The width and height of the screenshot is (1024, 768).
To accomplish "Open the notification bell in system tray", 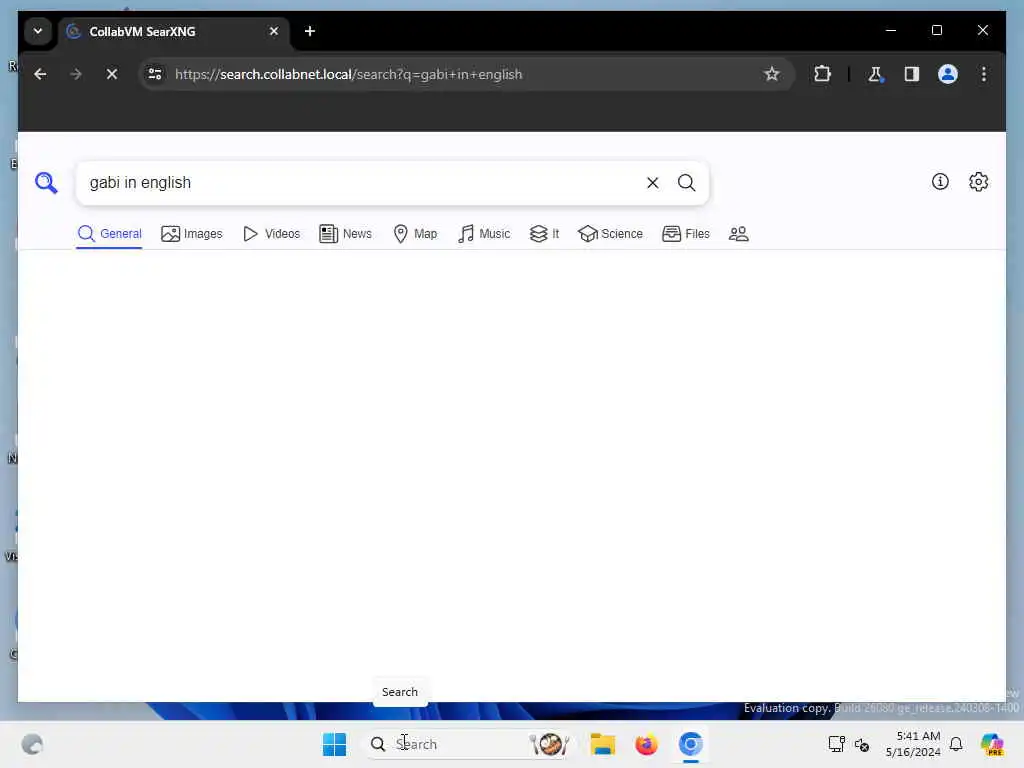I will [x=956, y=744].
